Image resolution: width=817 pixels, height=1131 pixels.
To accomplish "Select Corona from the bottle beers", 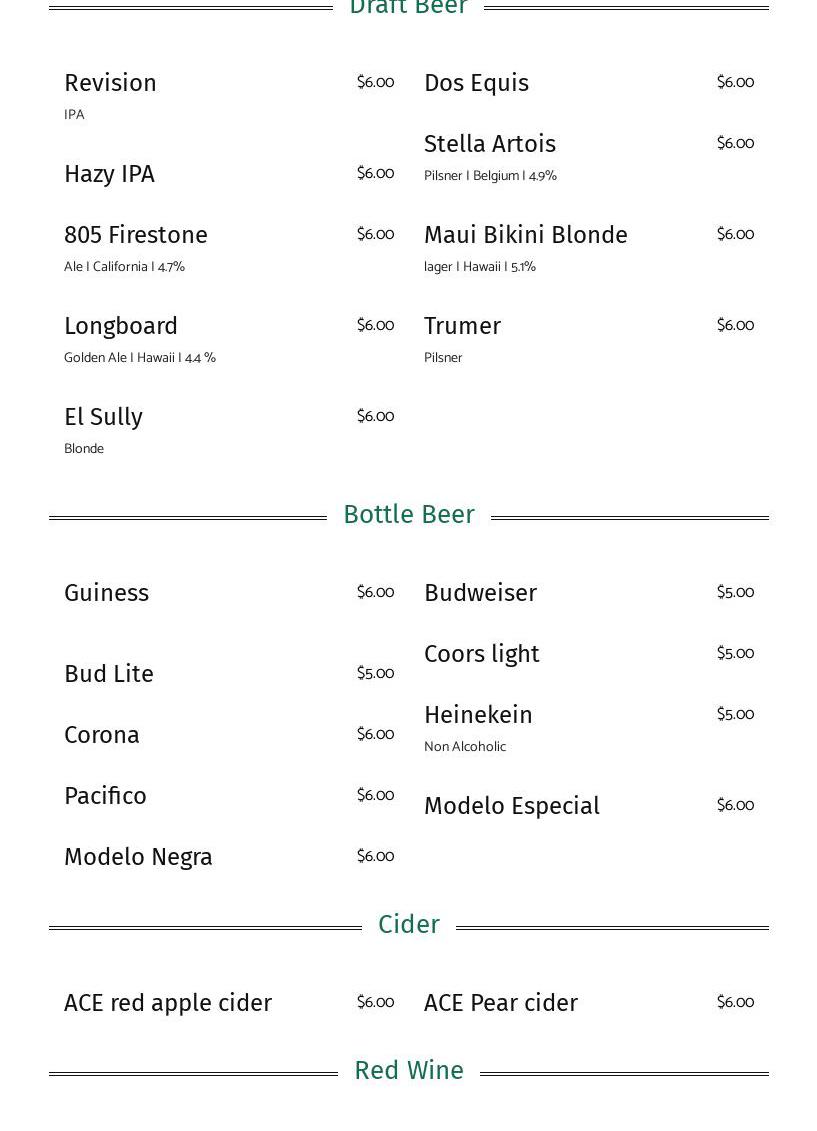I will click(x=102, y=735).
